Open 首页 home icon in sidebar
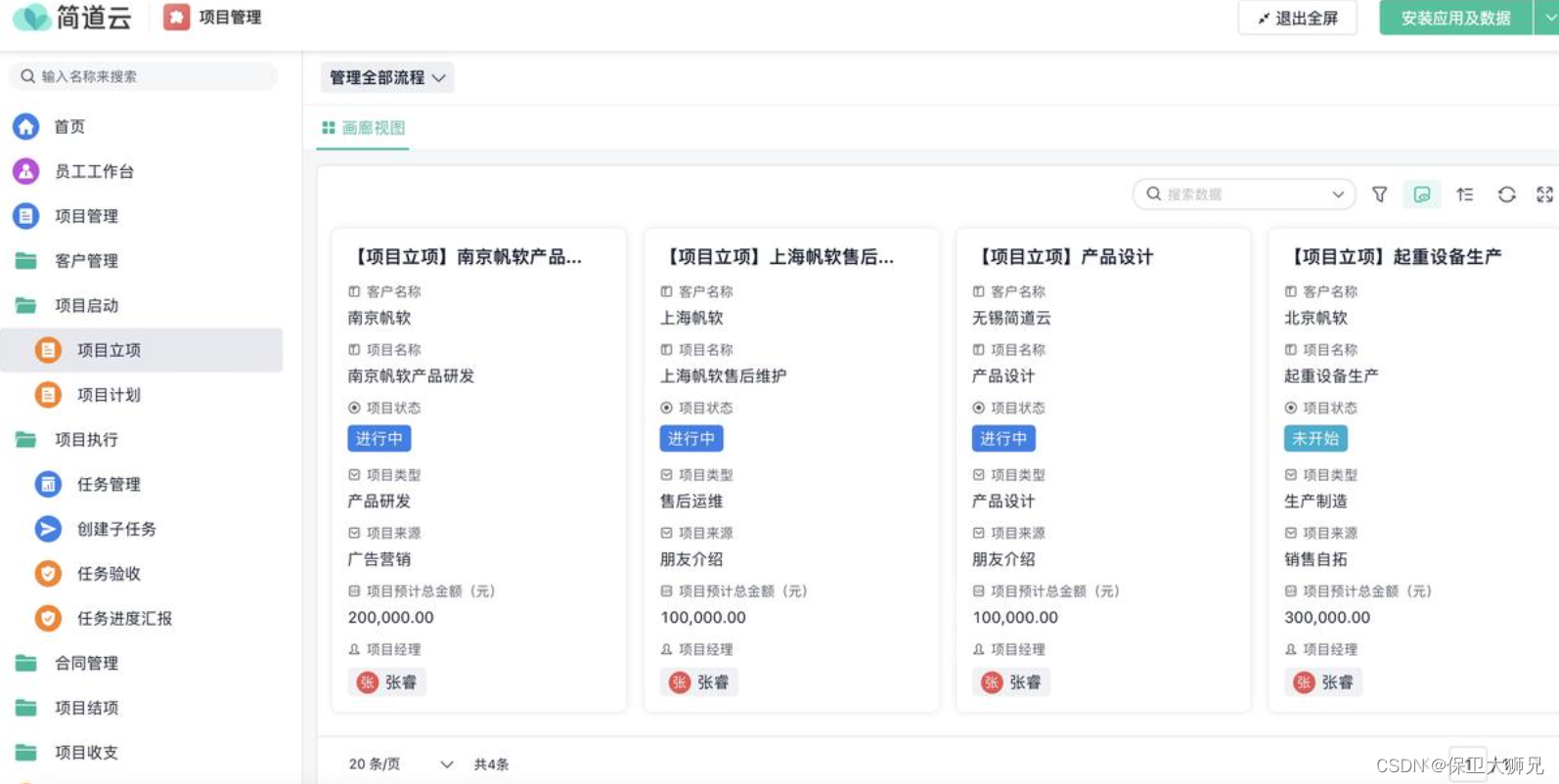This screenshot has width=1559, height=784. 25,126
